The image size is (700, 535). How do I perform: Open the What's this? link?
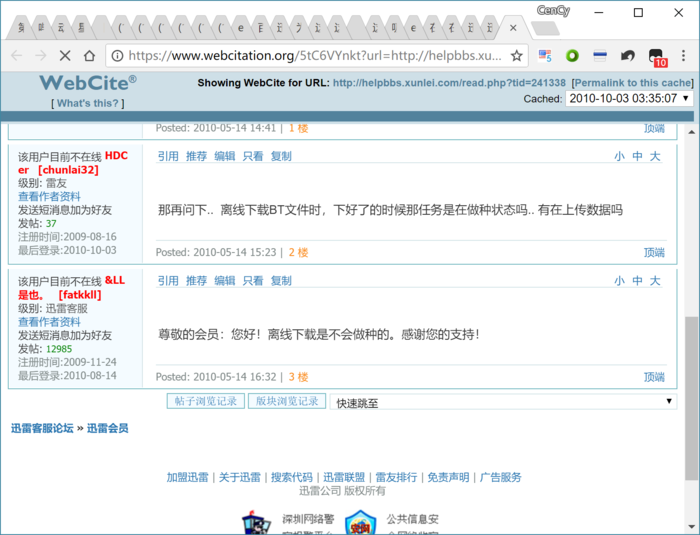coord(88,103)
